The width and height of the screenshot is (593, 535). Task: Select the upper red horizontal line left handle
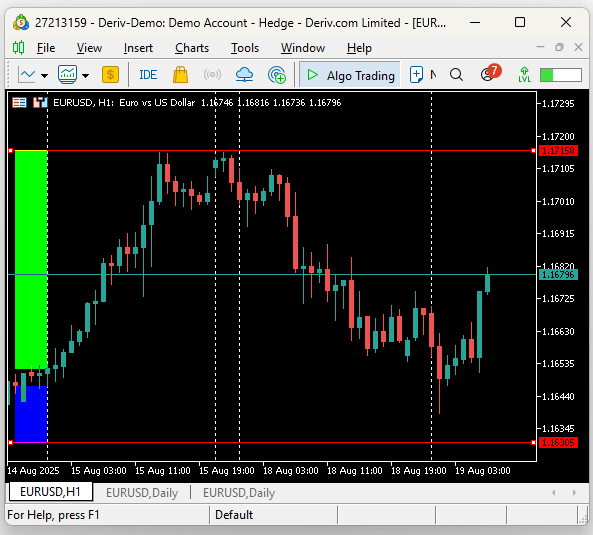point(11,150)
